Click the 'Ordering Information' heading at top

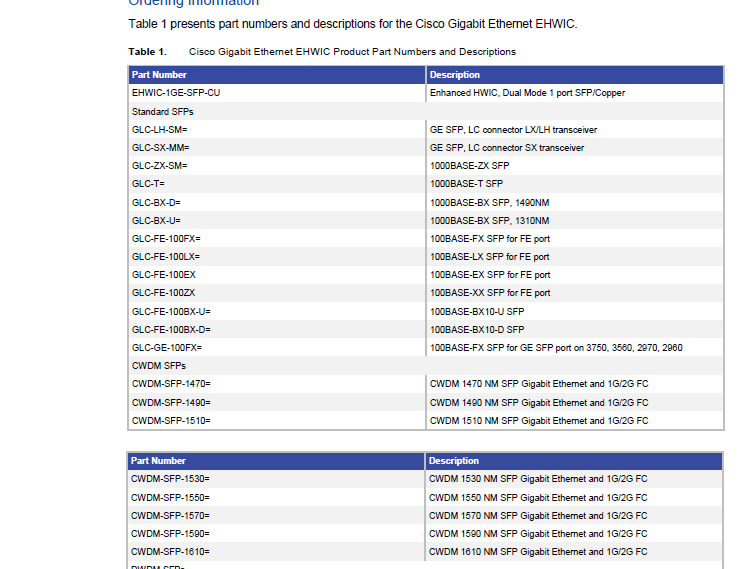(x=193, y=4)
